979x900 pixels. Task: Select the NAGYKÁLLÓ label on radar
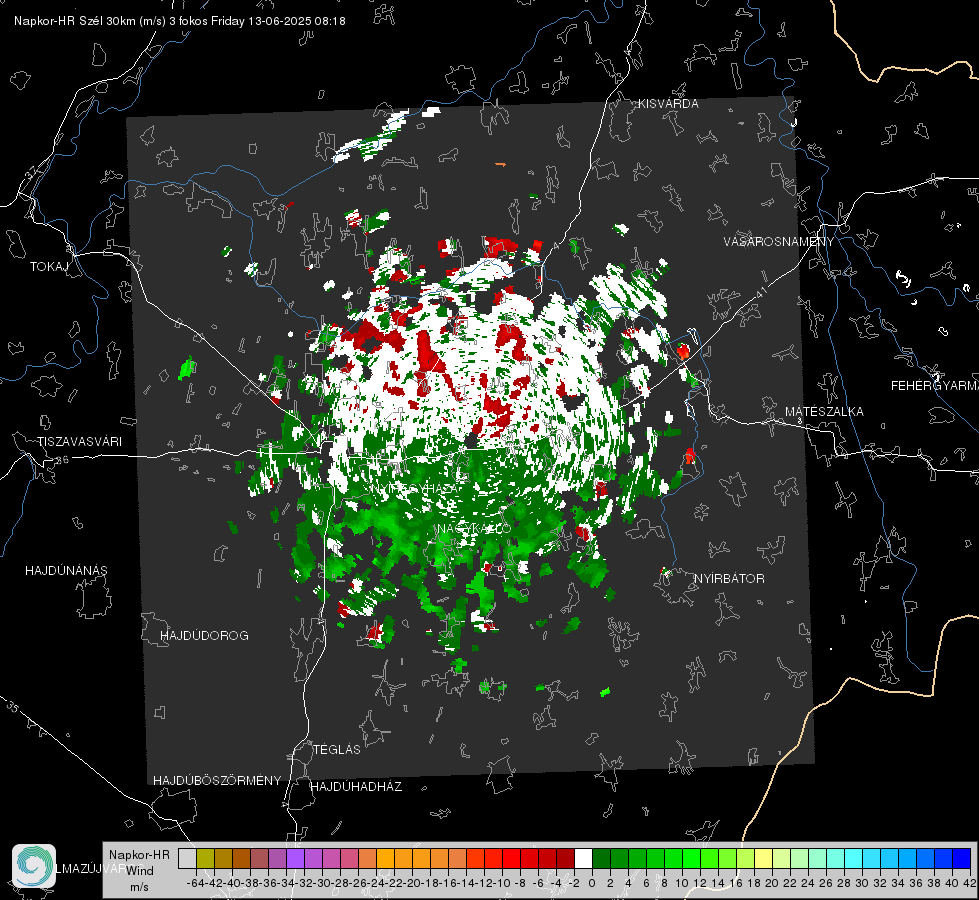click(x=474, y=528)
